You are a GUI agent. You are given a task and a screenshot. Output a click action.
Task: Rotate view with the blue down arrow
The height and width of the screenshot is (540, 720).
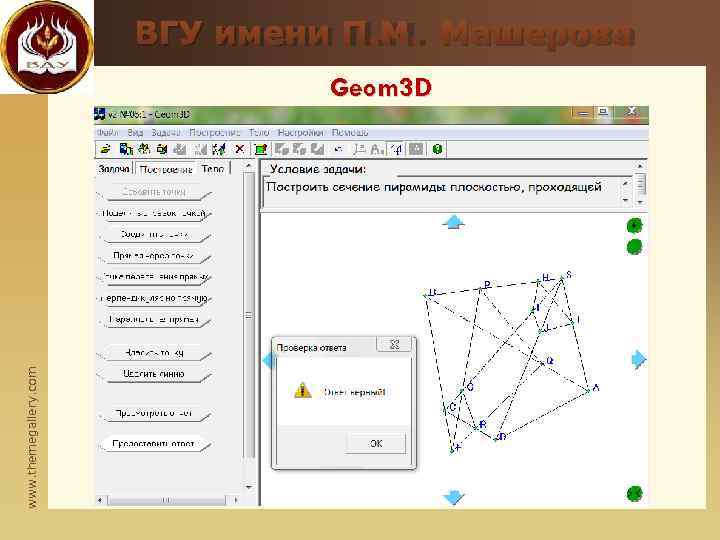pyautogui.click(x=454, y=497)
